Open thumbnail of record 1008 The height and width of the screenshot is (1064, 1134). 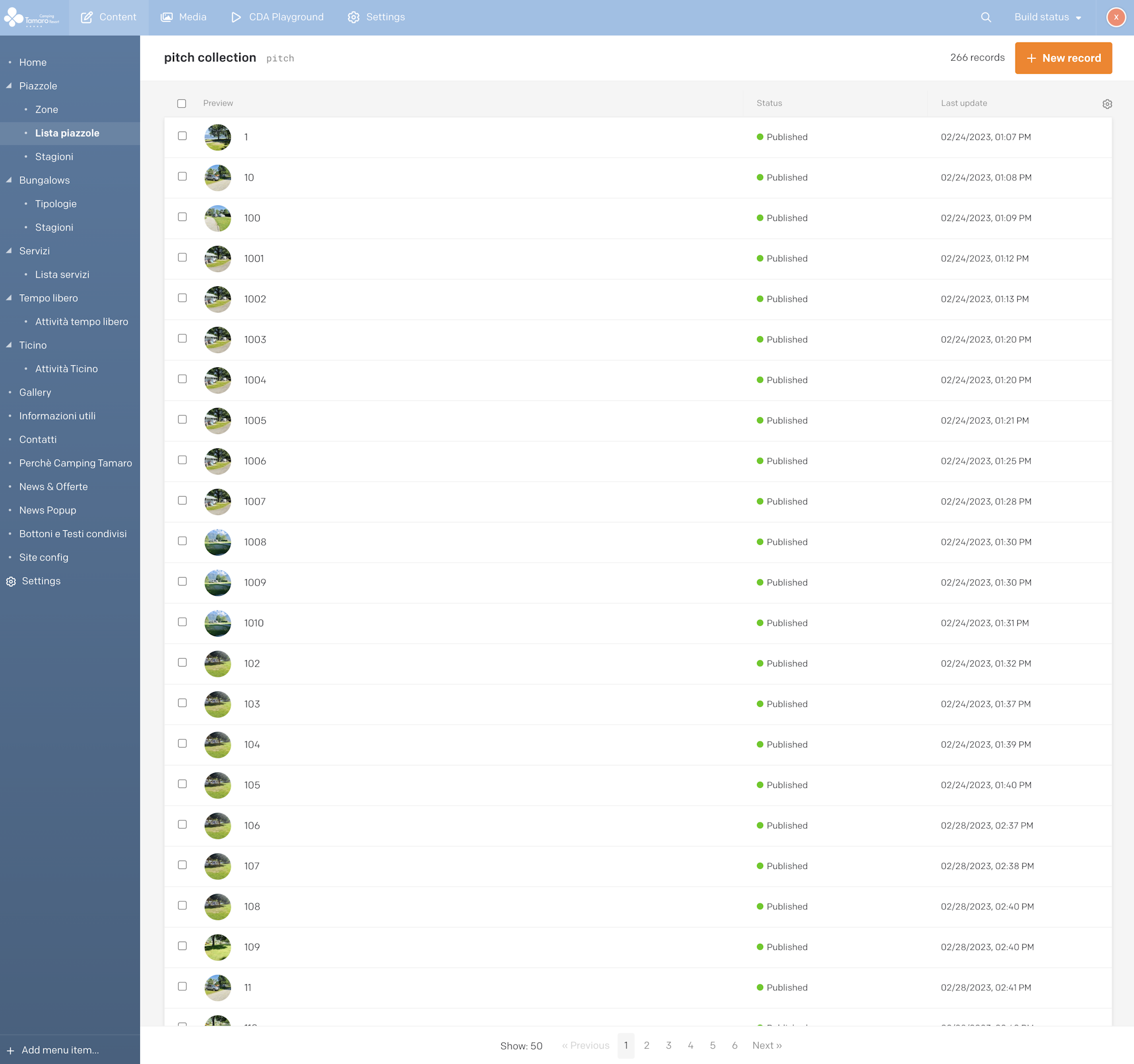[x=218, y=542]
